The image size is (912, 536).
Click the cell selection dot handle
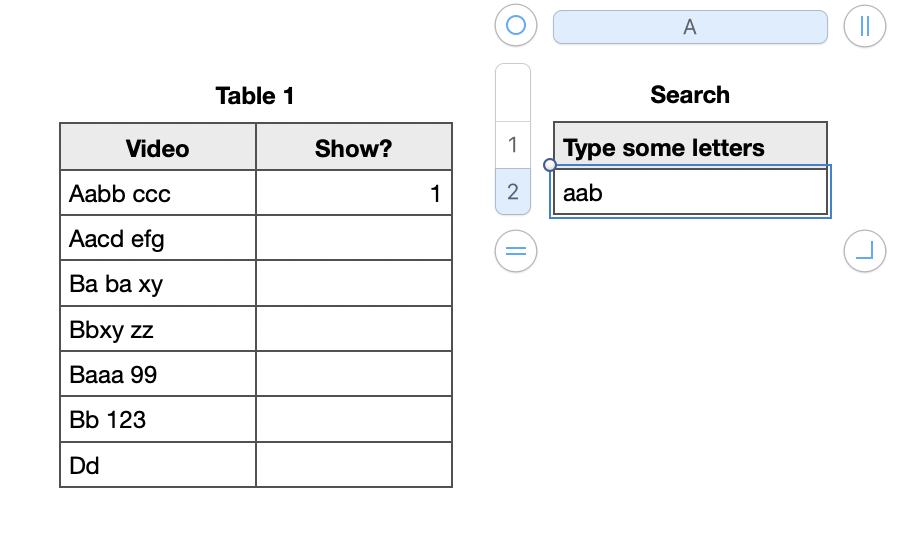pos(549,165)
